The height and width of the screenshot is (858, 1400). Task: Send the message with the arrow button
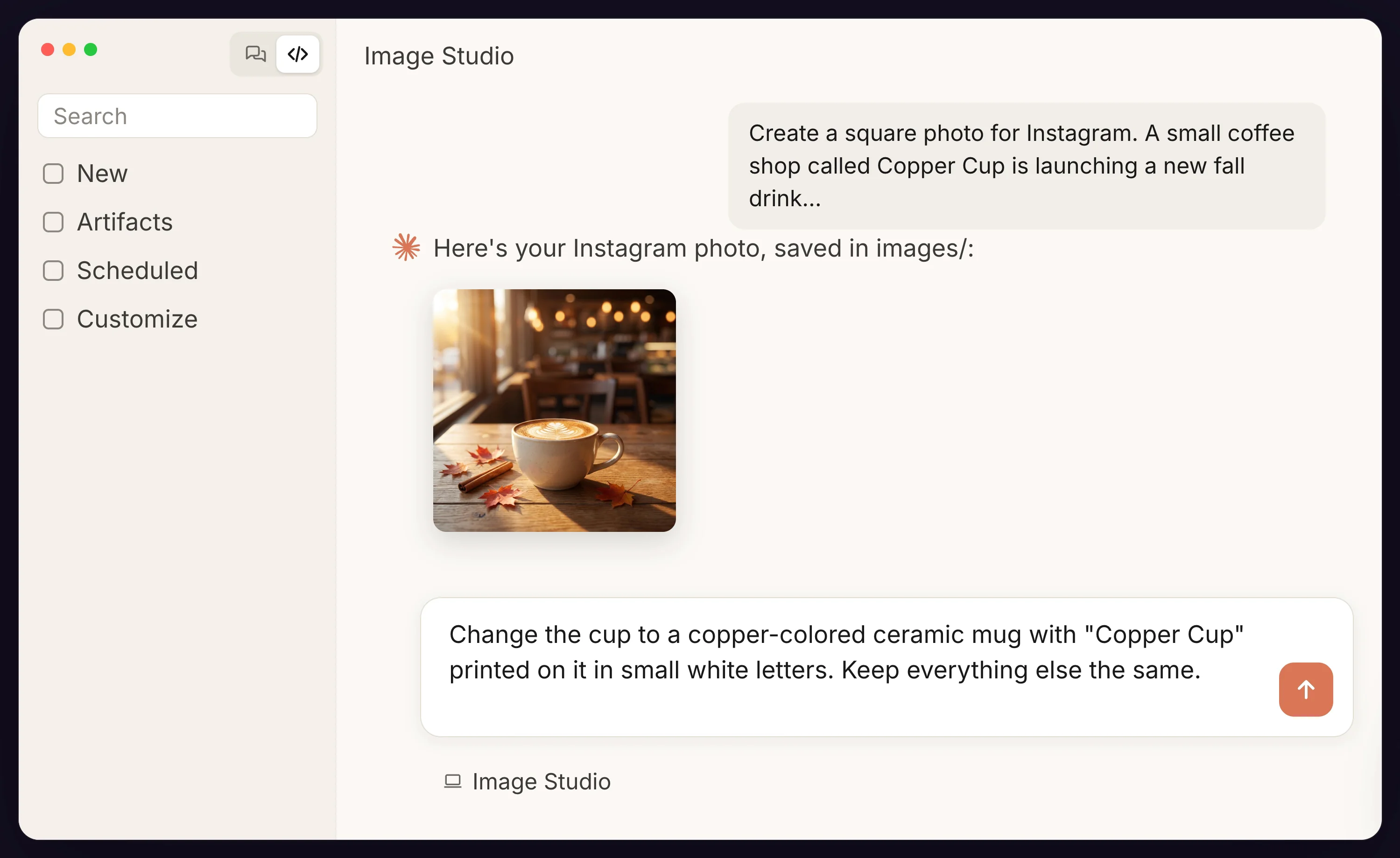pos(1305,690)
